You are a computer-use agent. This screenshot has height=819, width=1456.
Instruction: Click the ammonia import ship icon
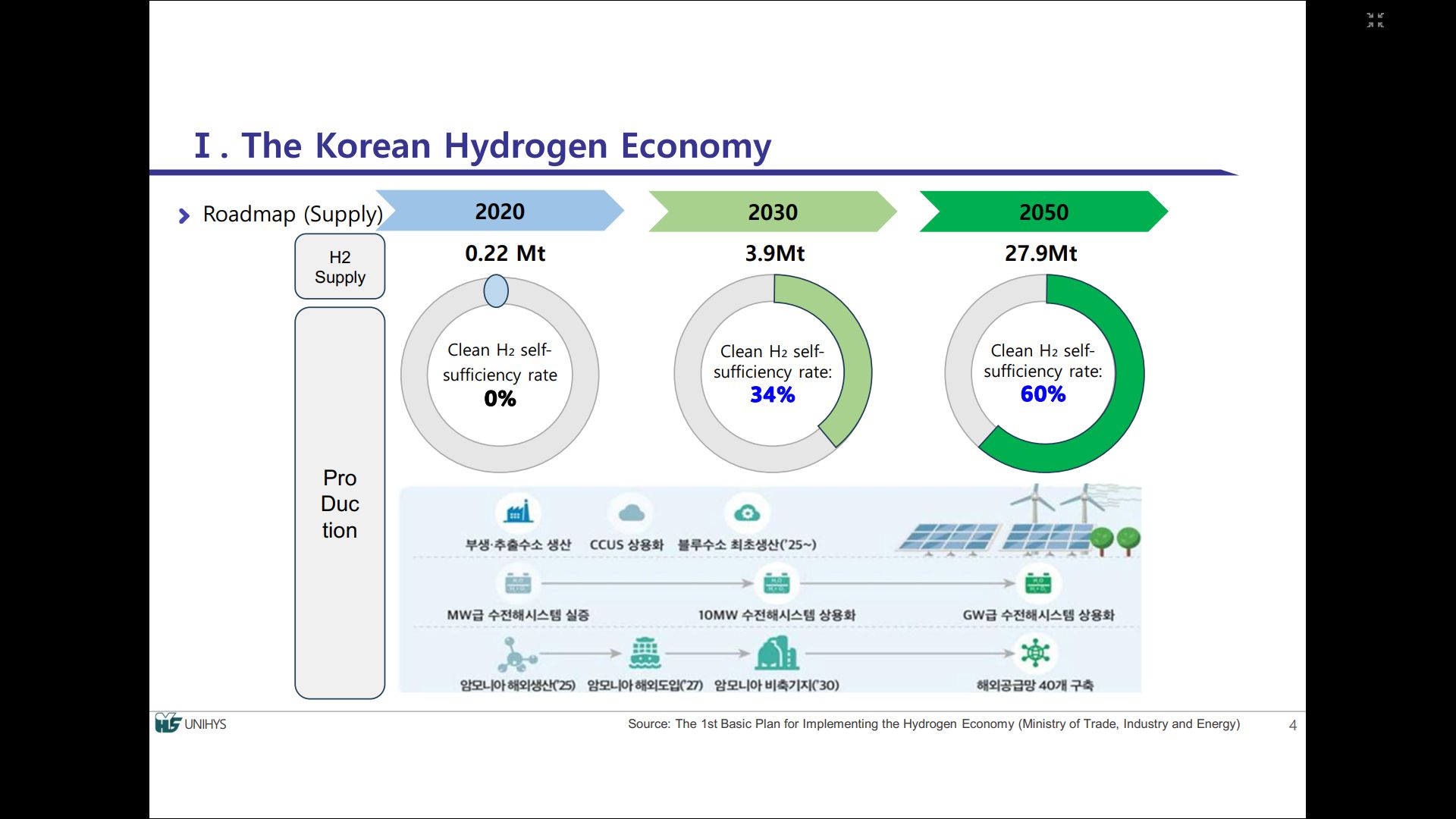point(645,653)
